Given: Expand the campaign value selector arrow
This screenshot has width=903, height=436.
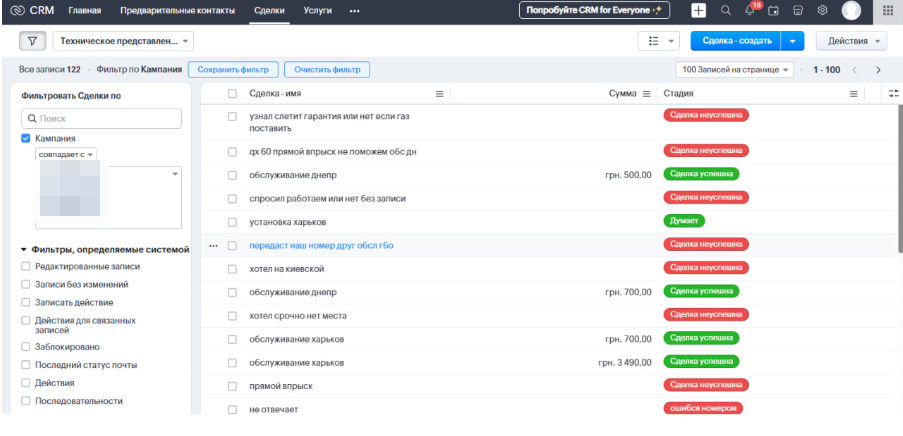Looking at the screenshot, I should pos(175,174).
